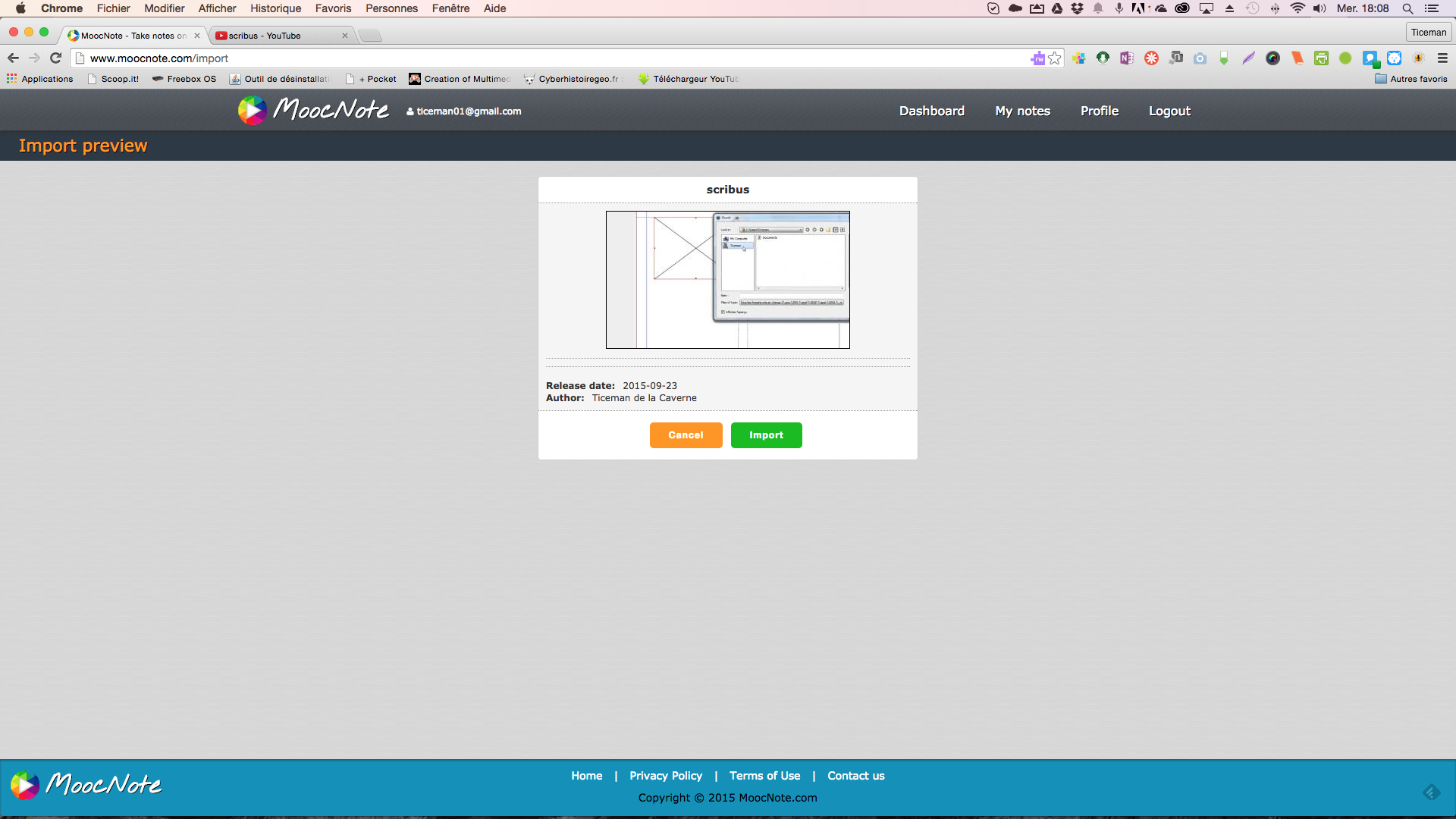
Task: Click the red asterisk extension icon
Action: click(1151, 58)
